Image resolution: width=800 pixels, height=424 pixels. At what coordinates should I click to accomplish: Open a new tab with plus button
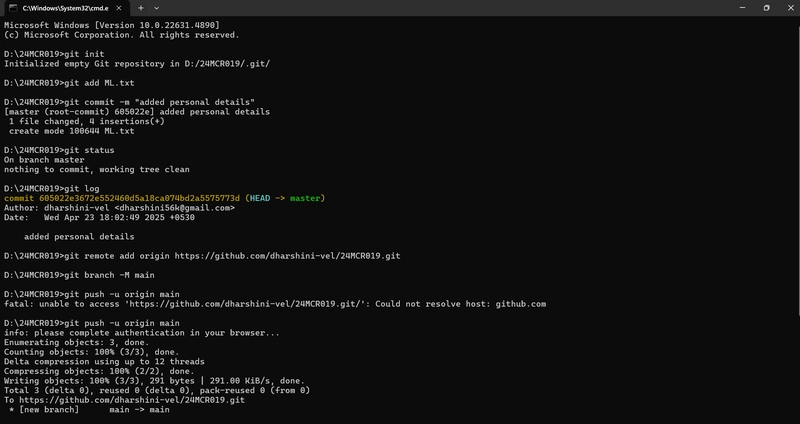[140, 8]
